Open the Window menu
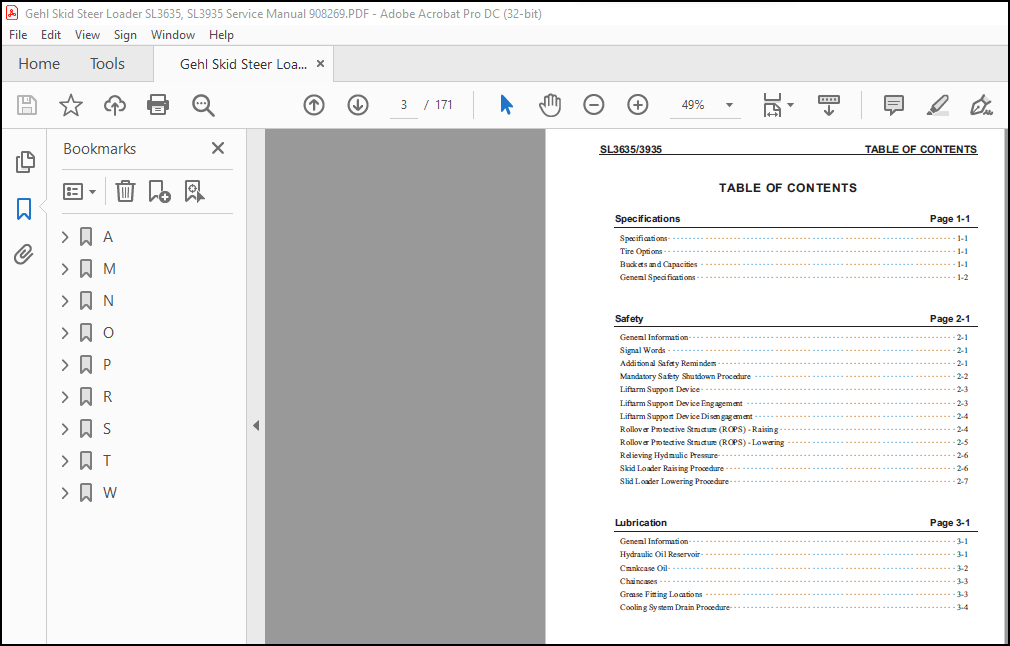Screen dimensions: 1010x646 (x=173, y=35)
